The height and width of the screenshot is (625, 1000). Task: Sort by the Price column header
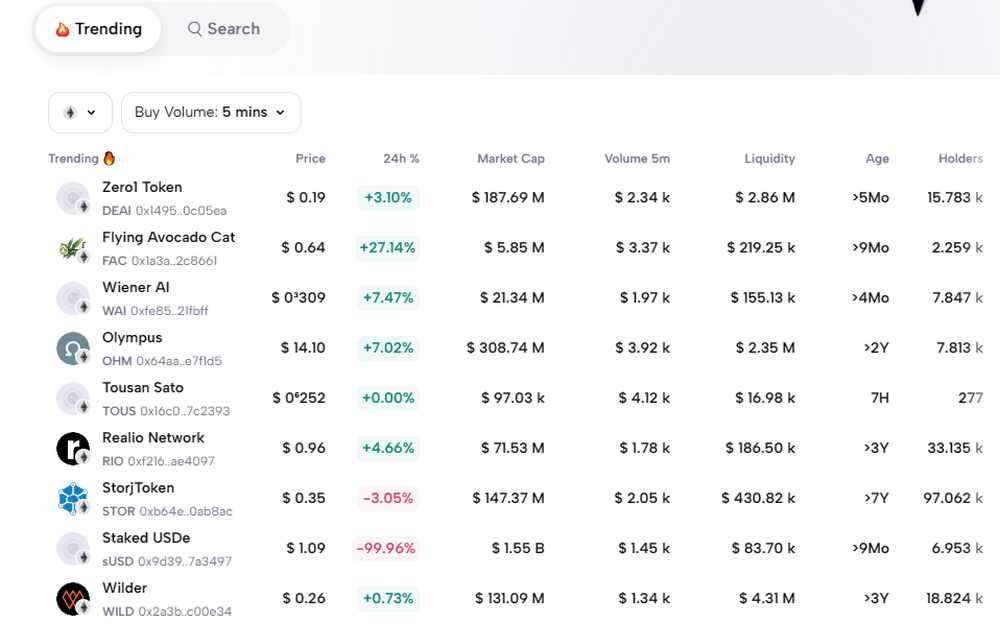coord(311,159)
